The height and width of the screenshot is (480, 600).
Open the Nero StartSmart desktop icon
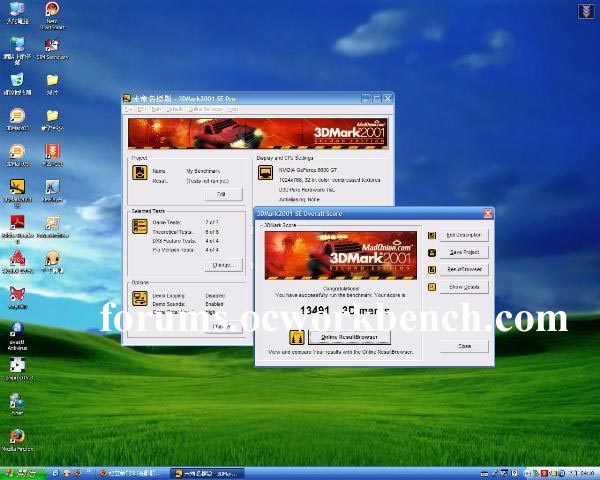pos(52,15)
